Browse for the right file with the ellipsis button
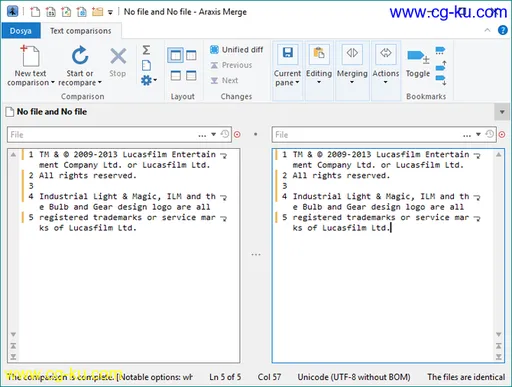 [x=467, y=135]
